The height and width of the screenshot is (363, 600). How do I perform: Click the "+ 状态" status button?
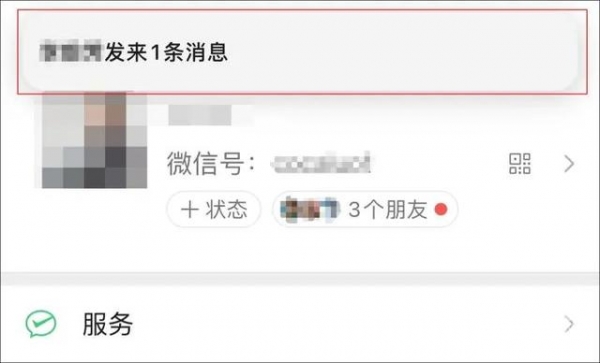pos(214,210)
